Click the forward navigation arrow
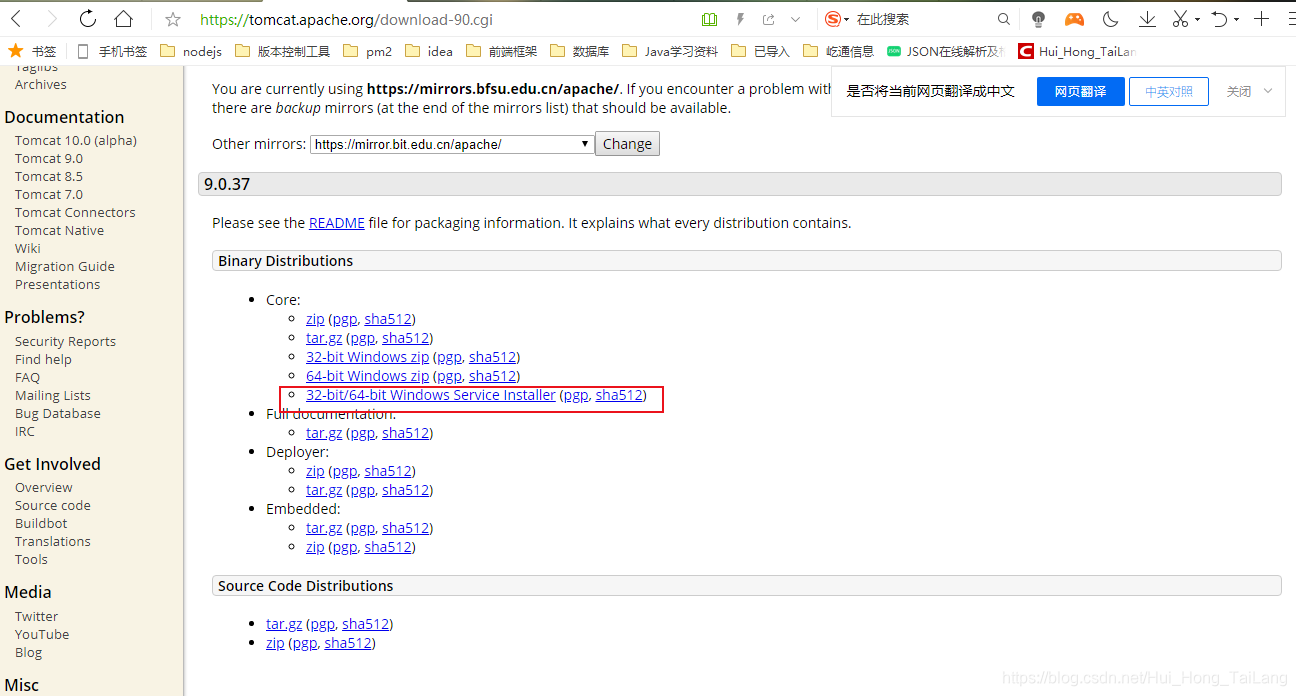This screenshot has height=696, width=1296. 51,19
